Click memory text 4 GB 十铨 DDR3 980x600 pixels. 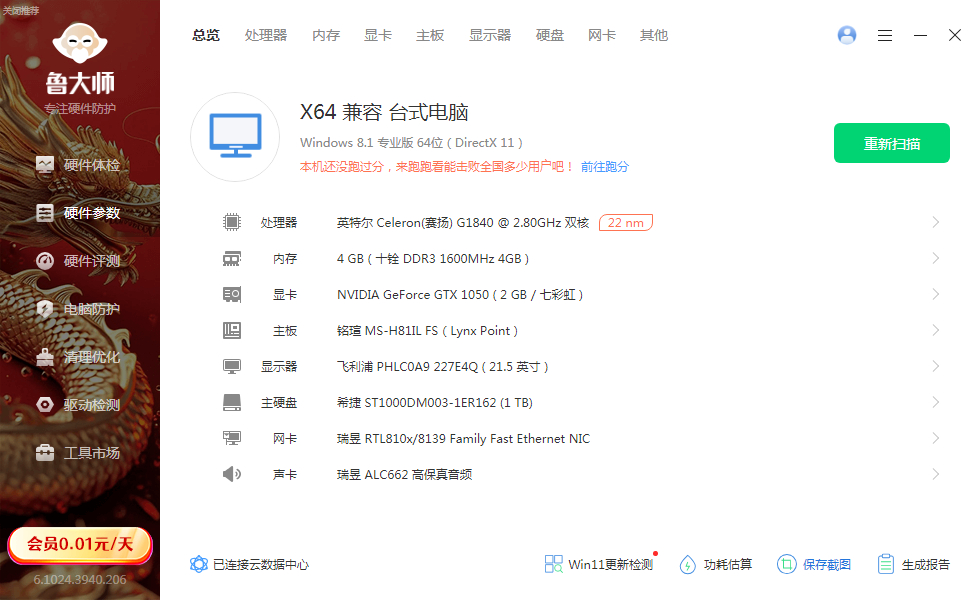pos(432,259)
